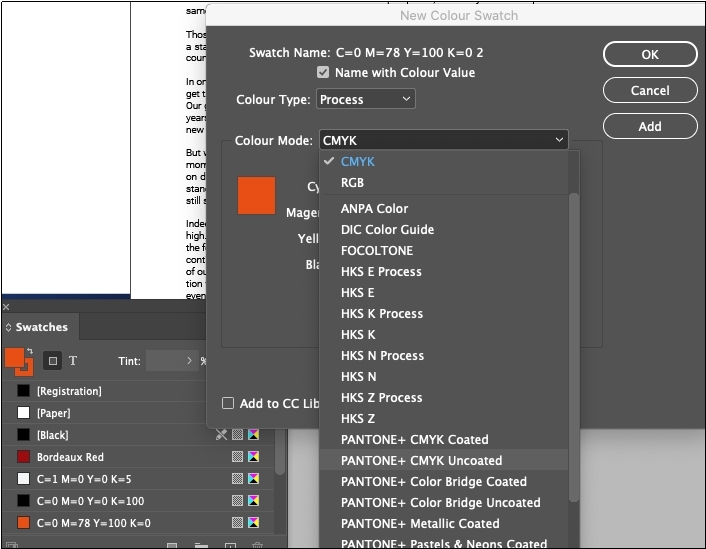
Task: Click CMYK mode icon on [Black] row
Action: coord(253,435)
